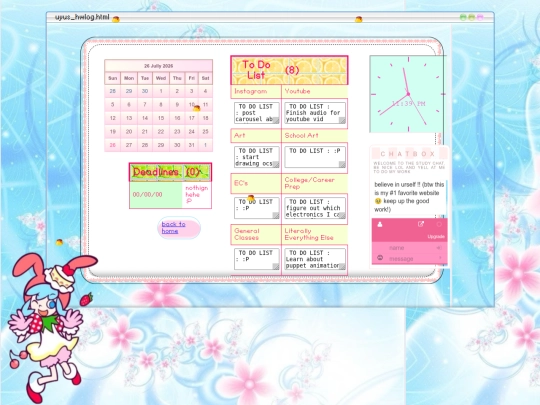Viewport: 540px width, 405px height.
Task: Click the 'College/Career Prep' category label
Action: (x=309, y=183)
